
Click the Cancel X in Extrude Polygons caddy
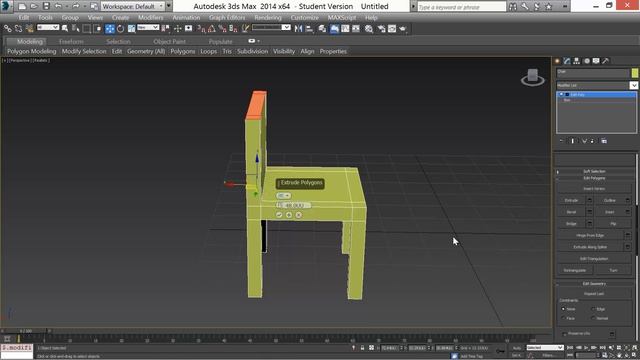point(299,215)
